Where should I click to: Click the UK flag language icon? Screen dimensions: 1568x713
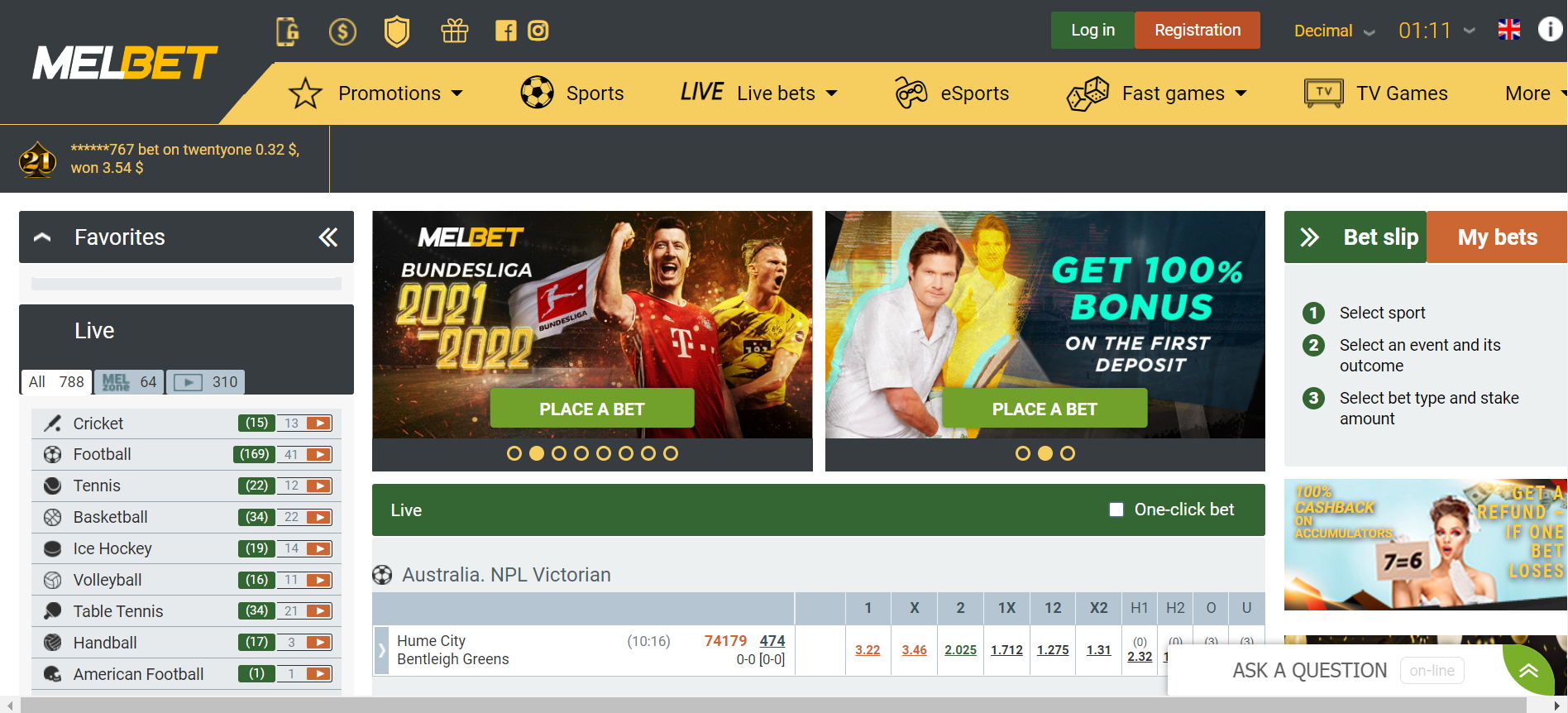coord(1509,30)
